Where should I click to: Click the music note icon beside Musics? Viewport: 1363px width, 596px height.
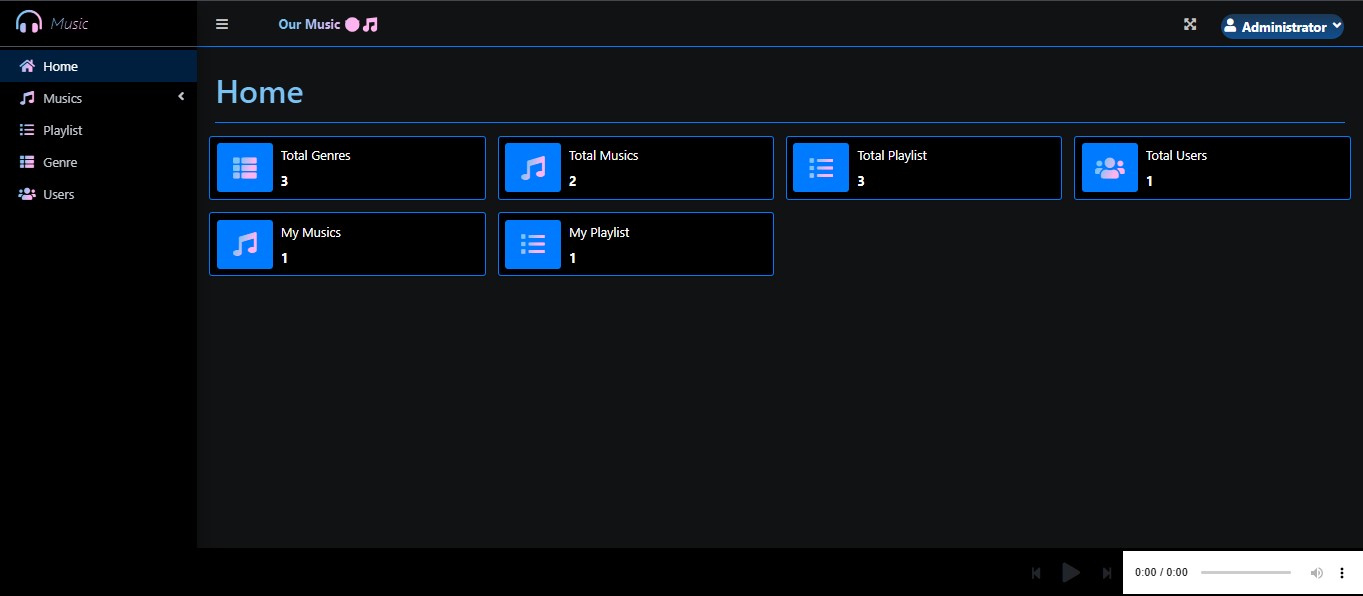[x=27, y=98]
